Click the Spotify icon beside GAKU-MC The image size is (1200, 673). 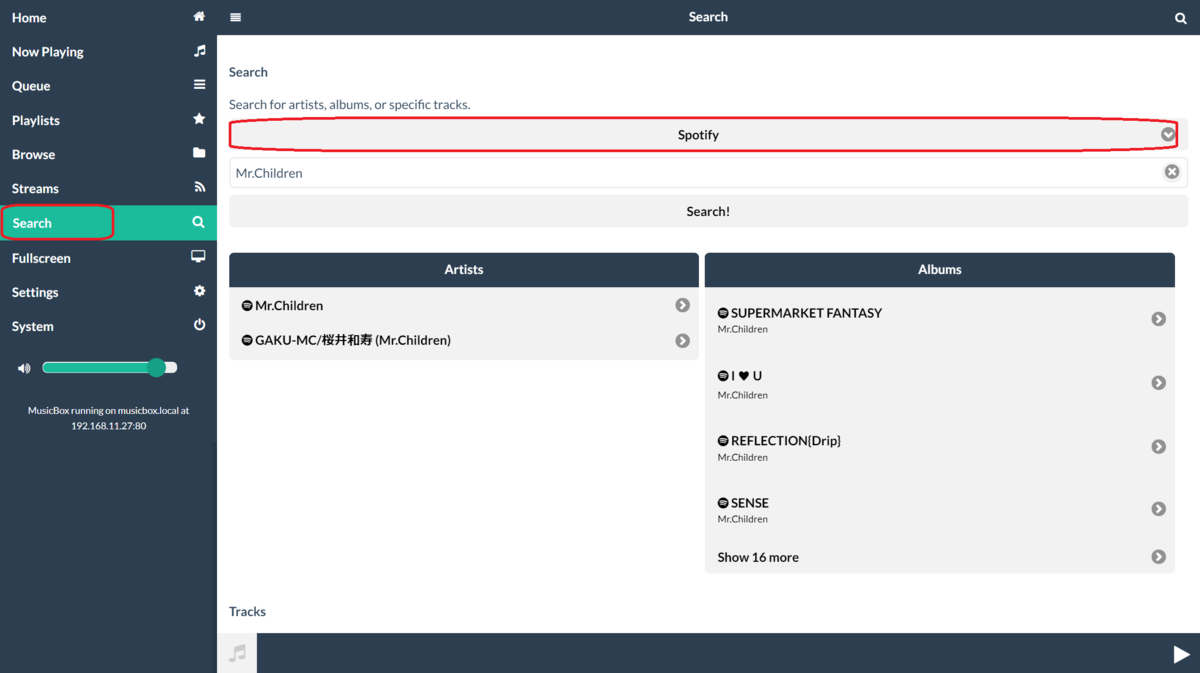[x=247, y=340]
